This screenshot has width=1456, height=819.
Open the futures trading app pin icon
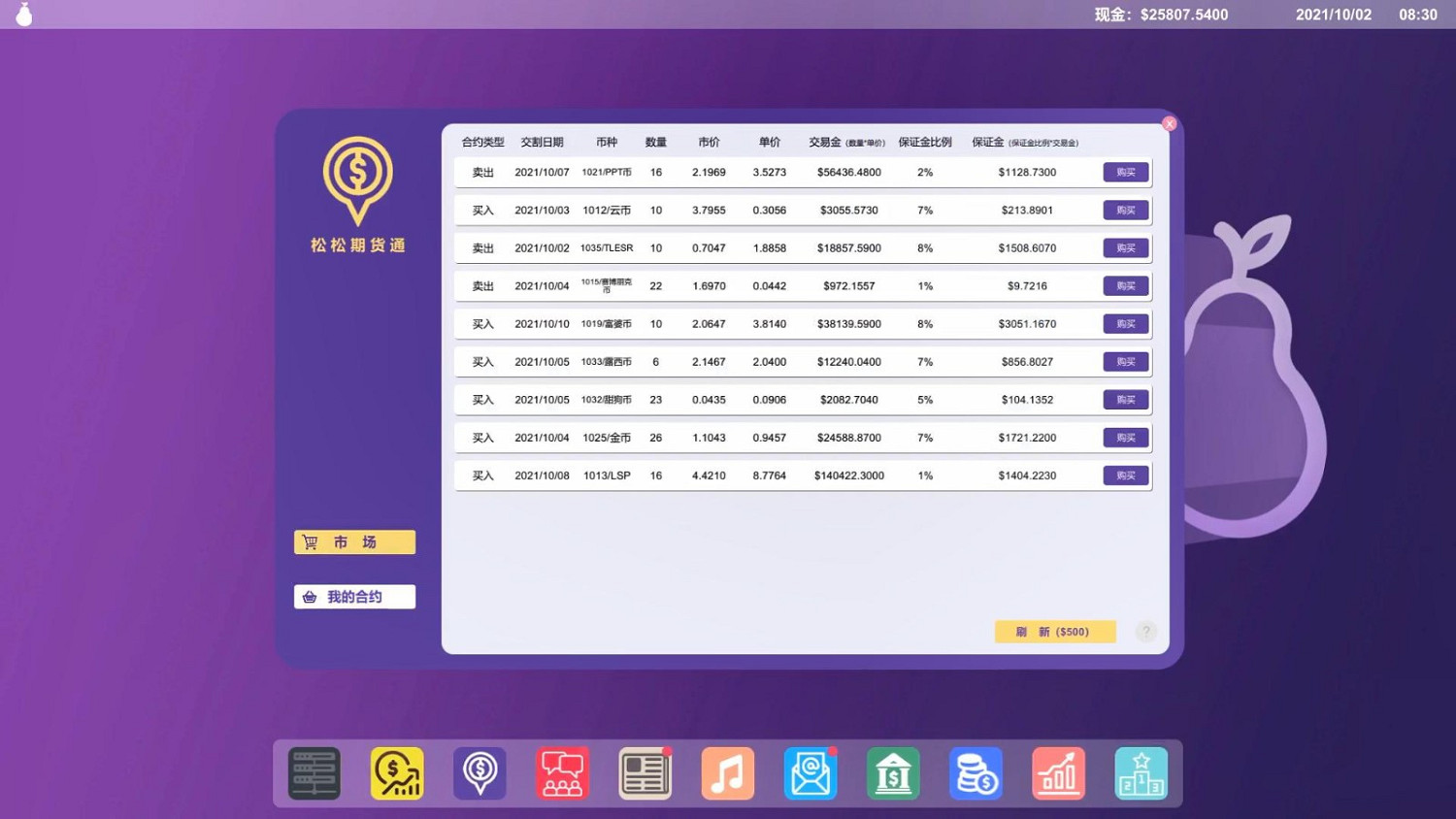480,773
